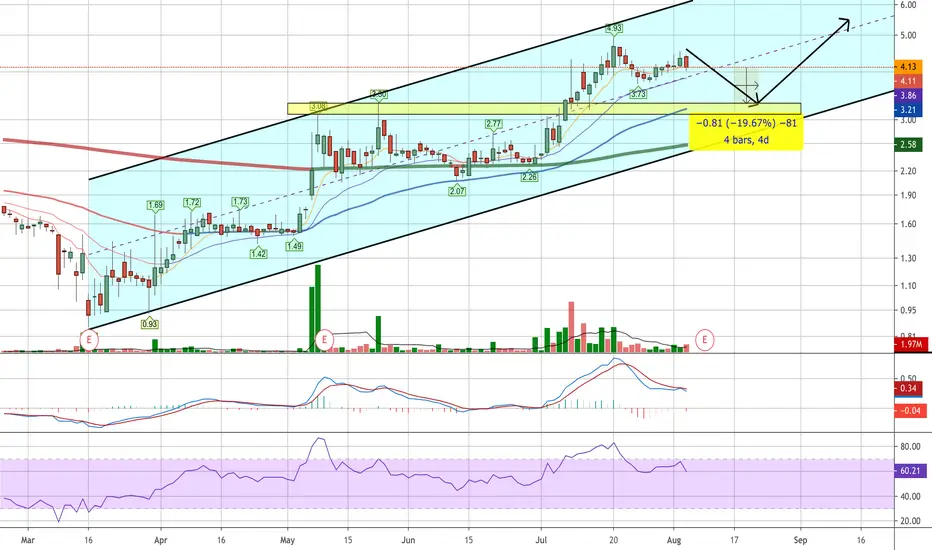The height and width of the screenshot is (550, 932).
Task: Select the blue 3.21 moving average label
Action: click(x=908, y=110)
